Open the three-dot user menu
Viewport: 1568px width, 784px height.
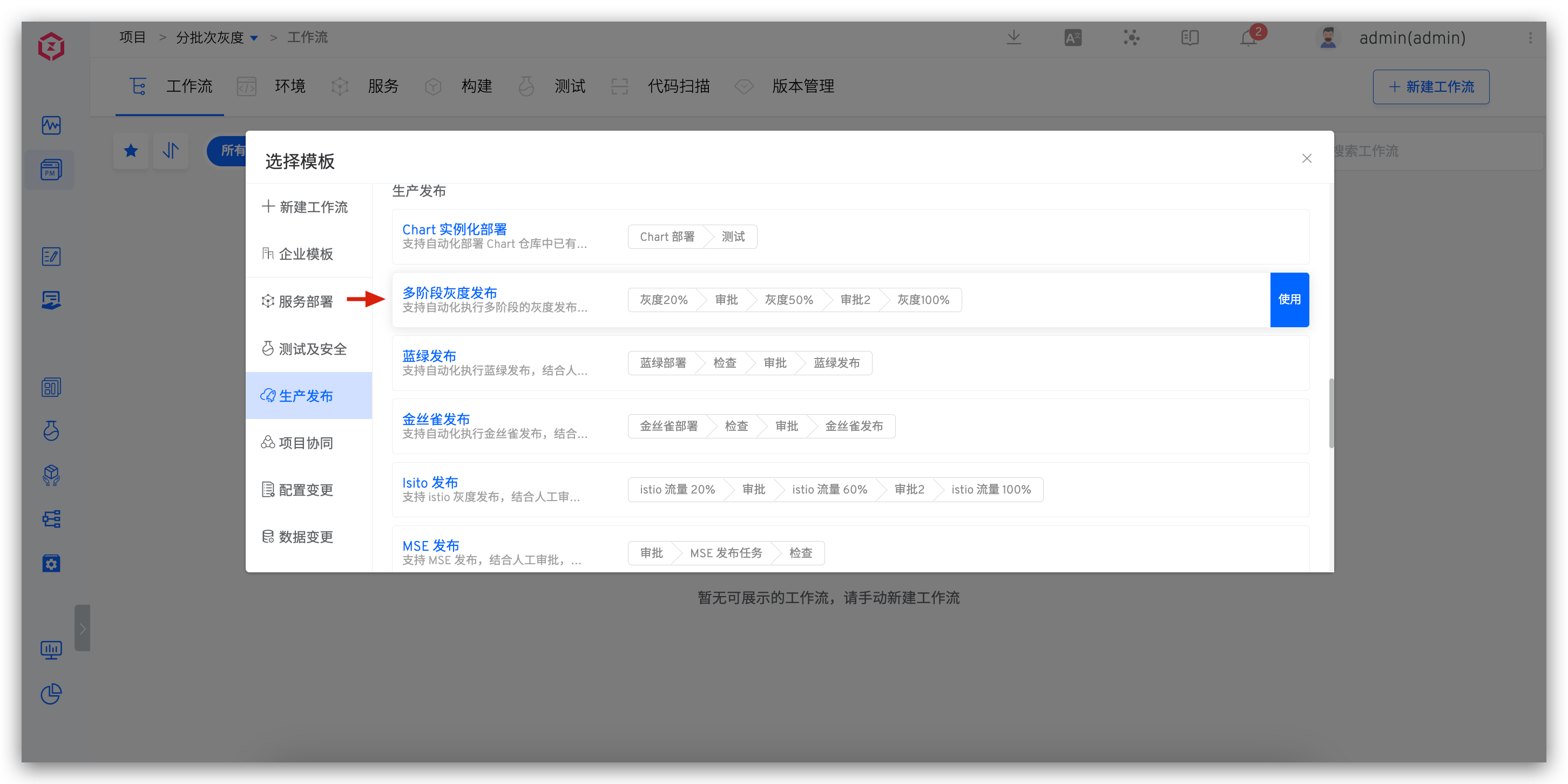[x=1530, y=38]
